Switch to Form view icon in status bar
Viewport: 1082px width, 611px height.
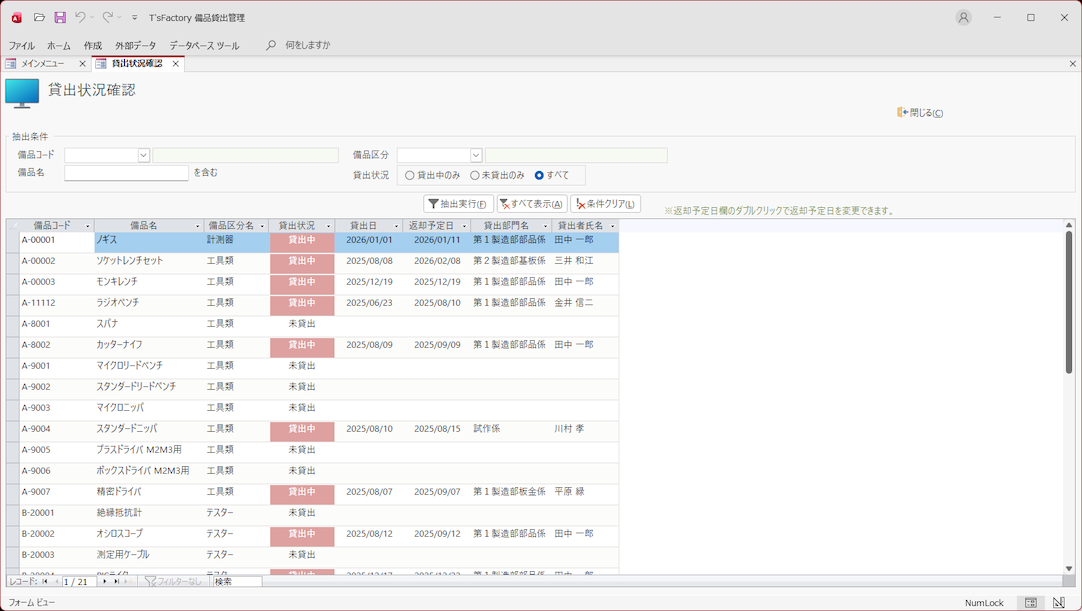1030,603
